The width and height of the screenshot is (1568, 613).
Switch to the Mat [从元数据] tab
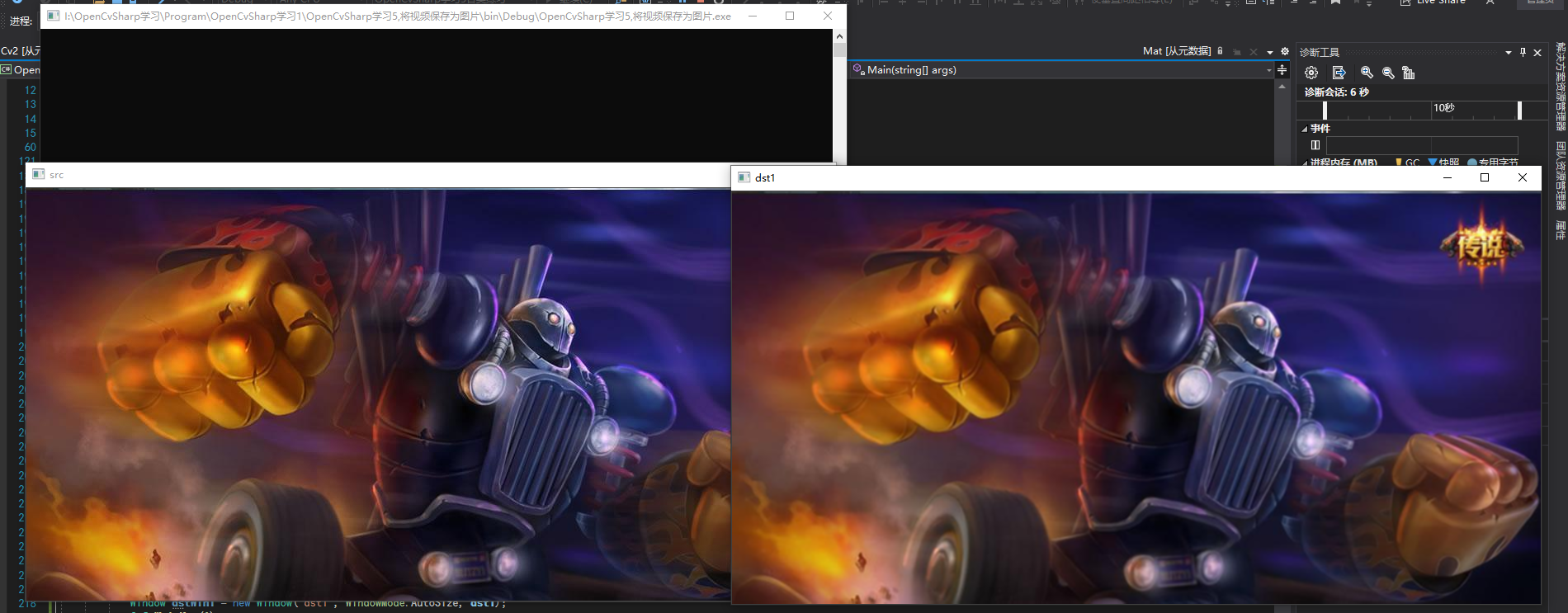tap(1176, 51)
